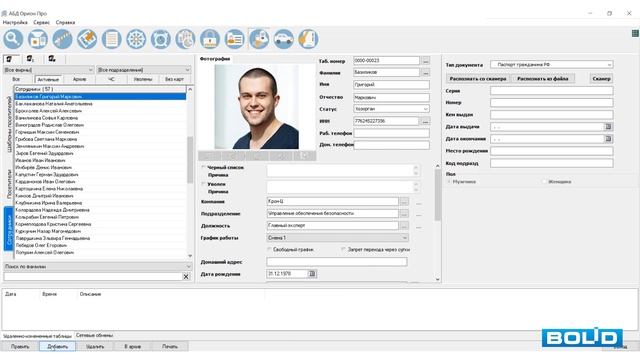Click the Добавить button
The height and width of the screenshot is (360, 640).
pos(58,347)
